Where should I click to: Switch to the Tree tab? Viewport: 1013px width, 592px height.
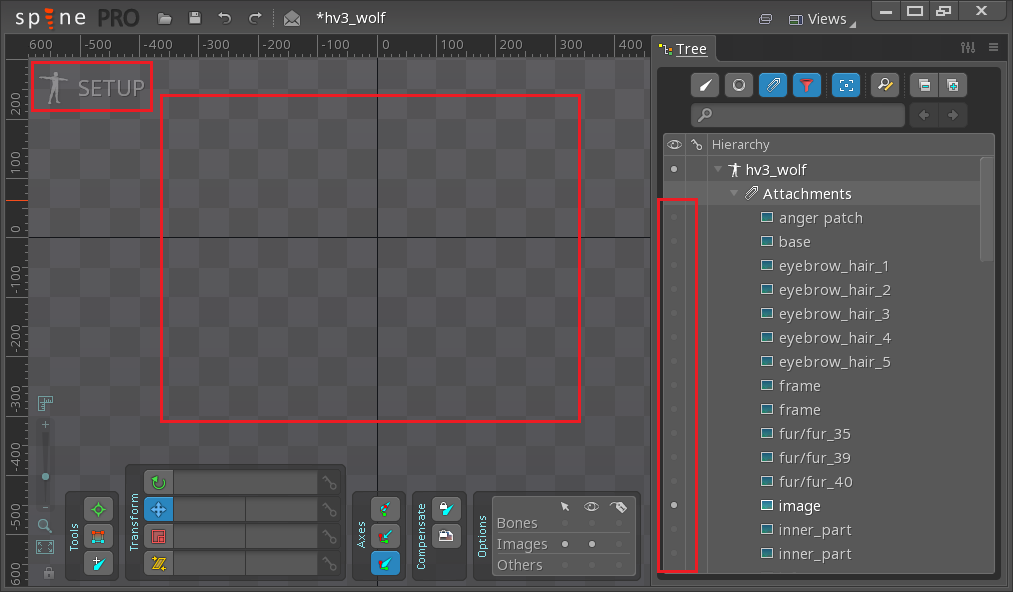(x=683, y=49)
